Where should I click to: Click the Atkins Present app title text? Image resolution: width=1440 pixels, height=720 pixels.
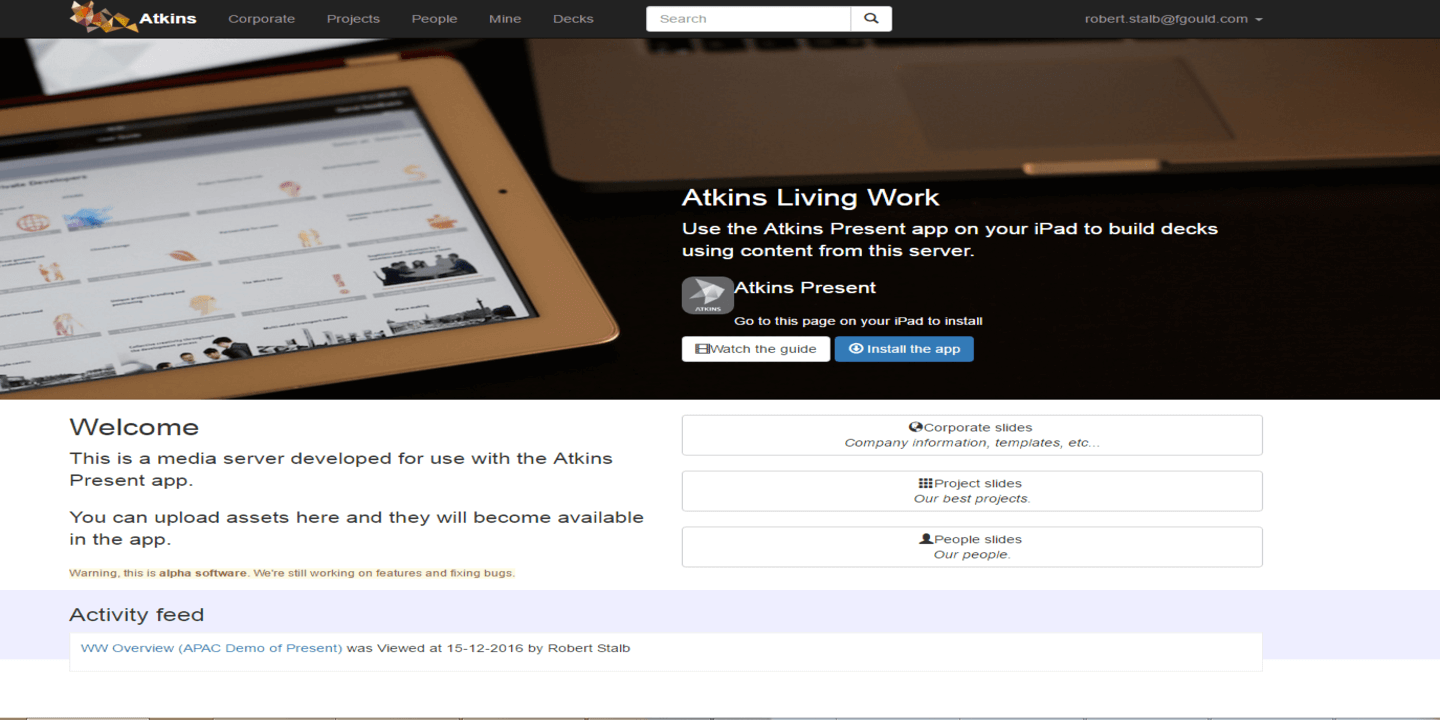point(805,288)
